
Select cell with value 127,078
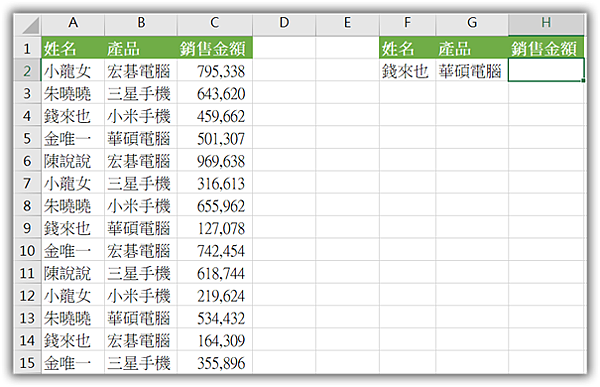(215, 228)
